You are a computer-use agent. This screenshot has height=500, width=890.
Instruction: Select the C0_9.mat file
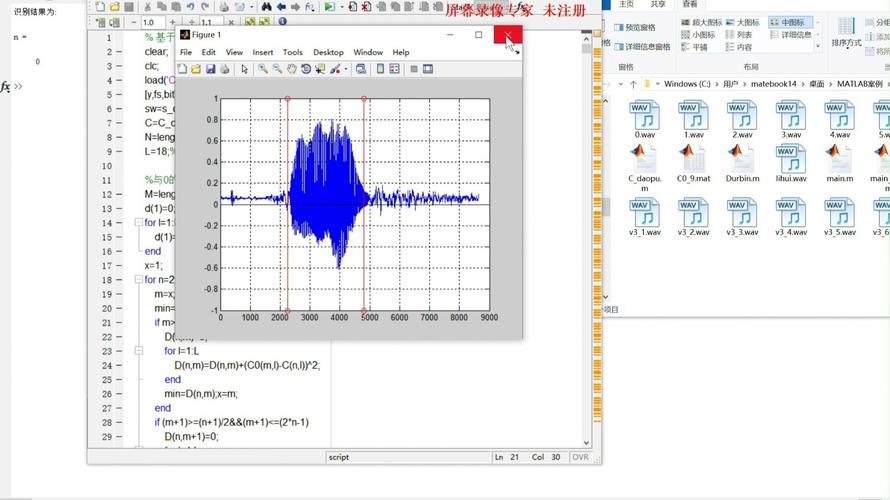694,163
